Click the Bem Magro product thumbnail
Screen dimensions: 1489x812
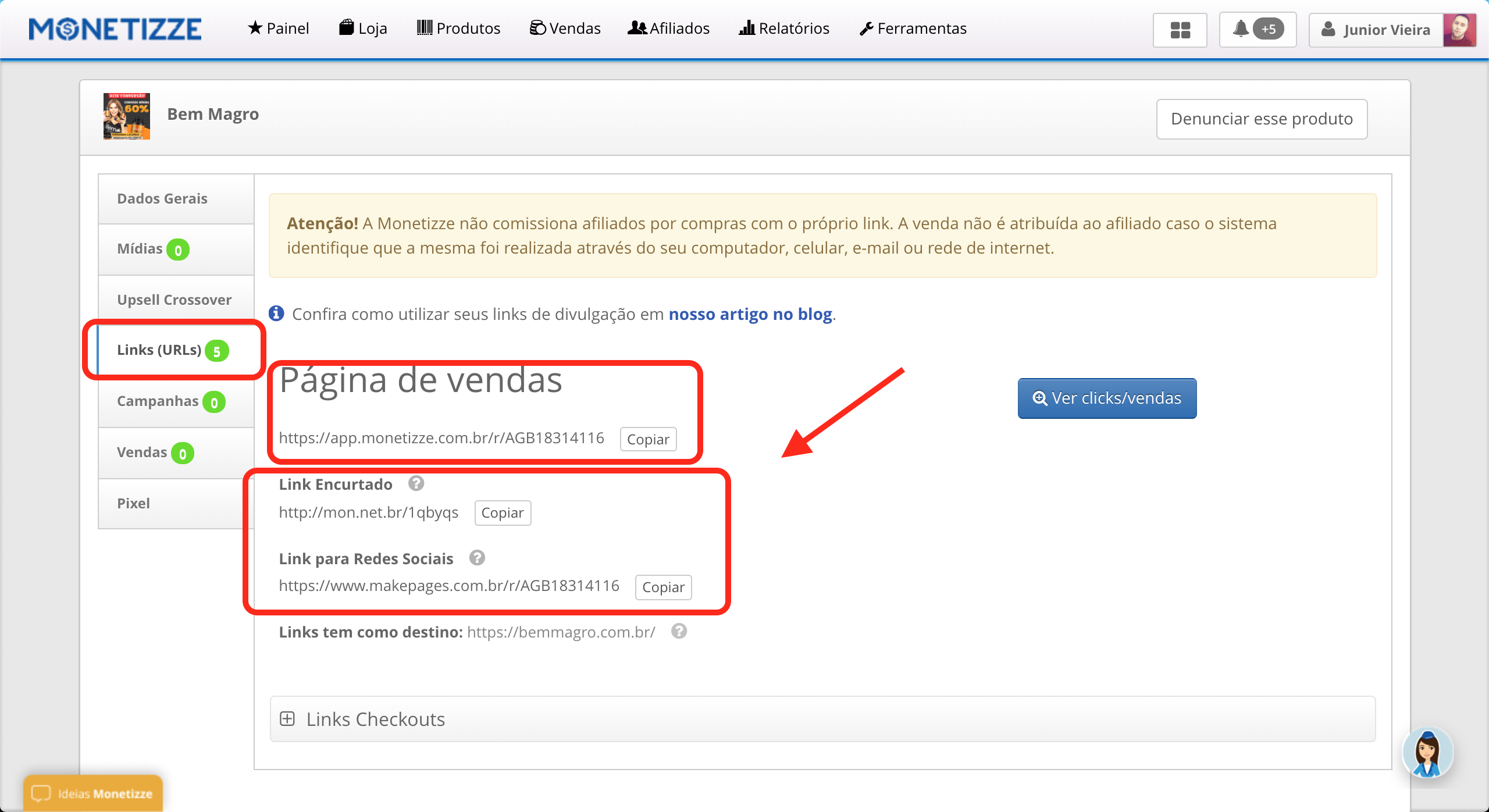pos(127,116)
